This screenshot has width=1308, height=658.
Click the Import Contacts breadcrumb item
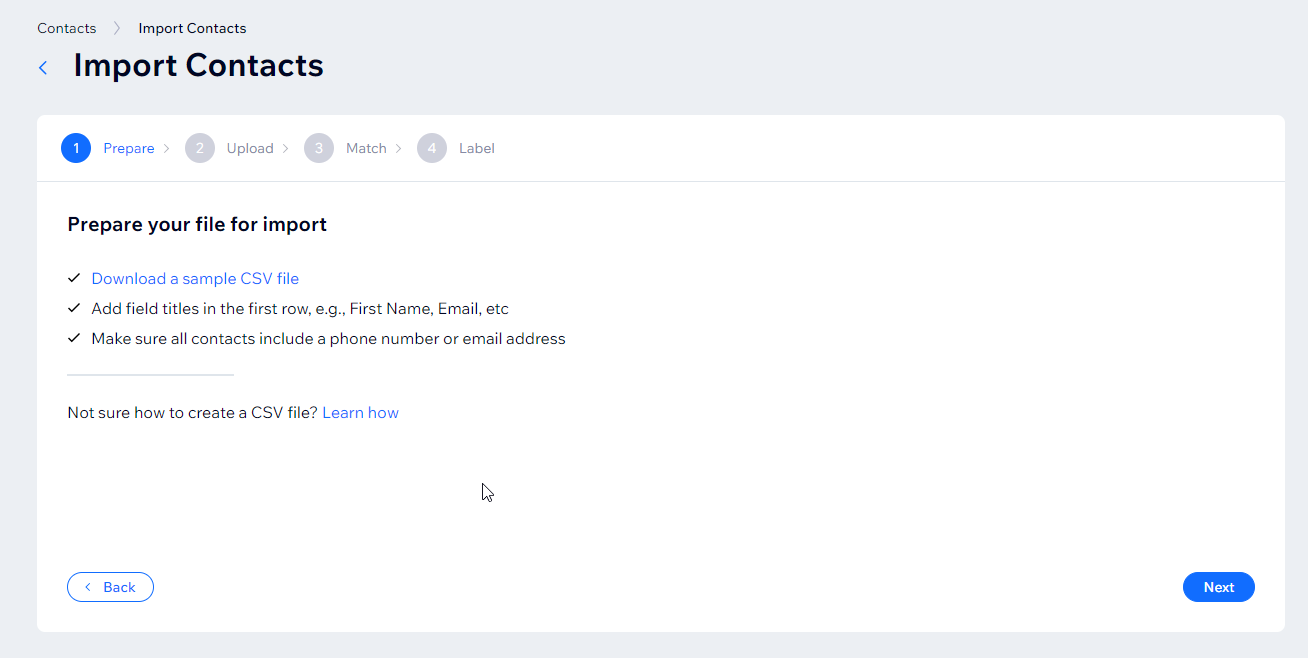(x=192, y=28)
